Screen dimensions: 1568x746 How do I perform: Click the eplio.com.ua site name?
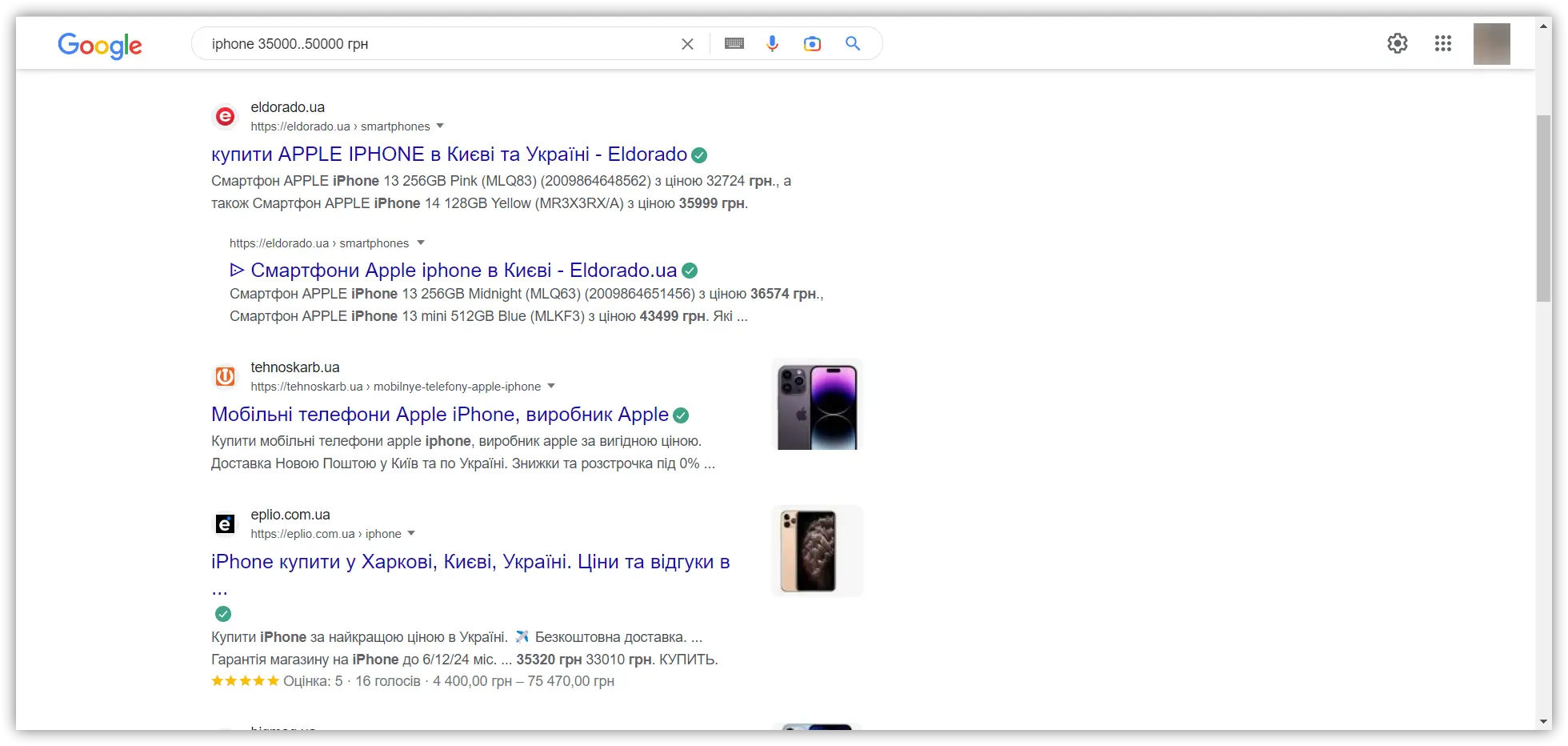(290, 515)
